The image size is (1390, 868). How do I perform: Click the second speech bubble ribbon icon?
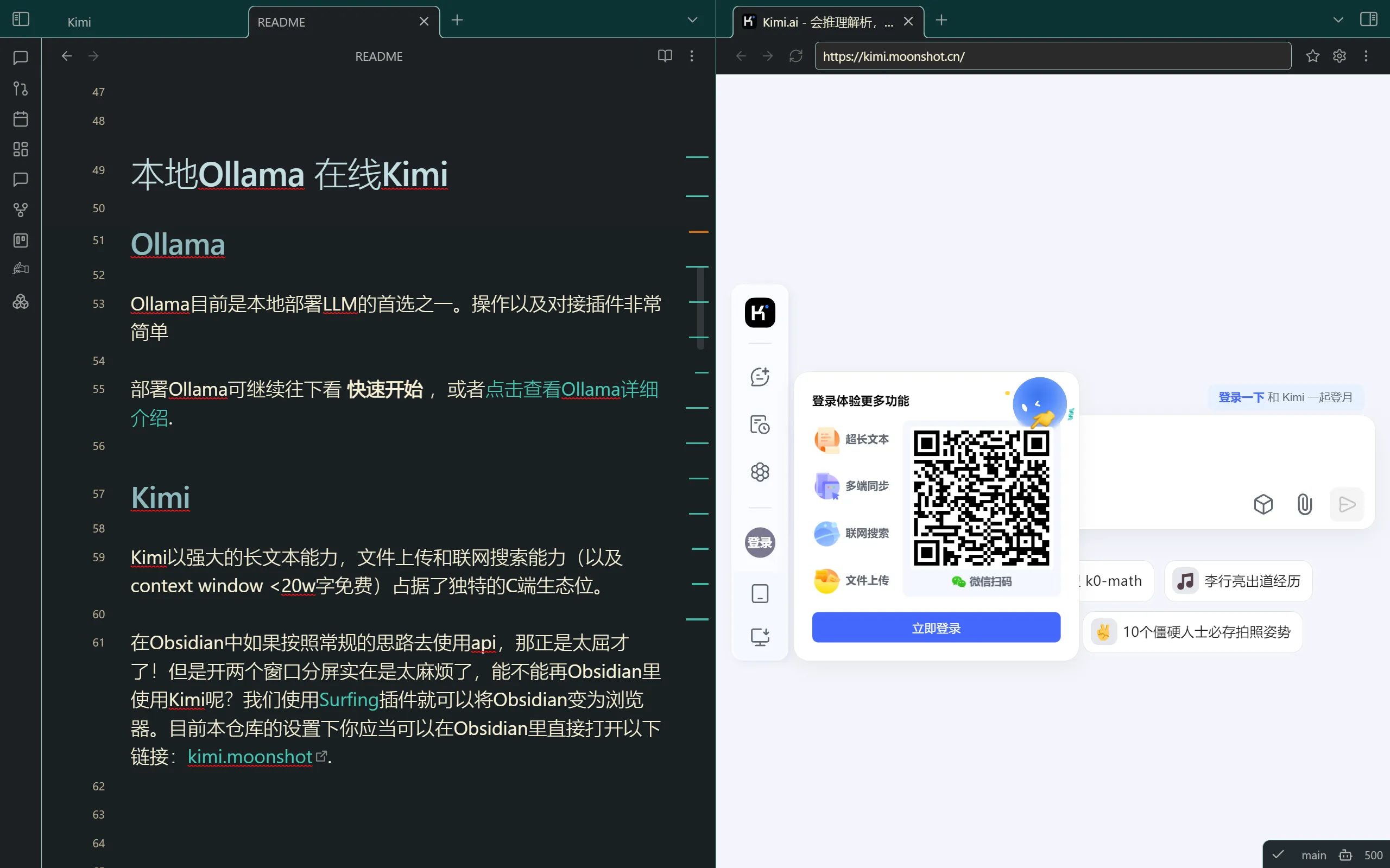pyautogui.click(x=21, y=180)
